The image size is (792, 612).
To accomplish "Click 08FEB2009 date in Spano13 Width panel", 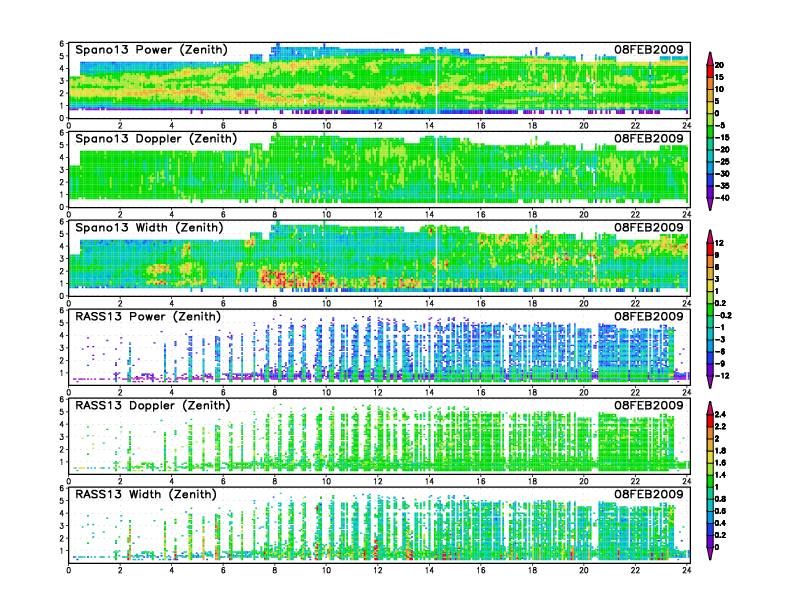I will point(649,227).
